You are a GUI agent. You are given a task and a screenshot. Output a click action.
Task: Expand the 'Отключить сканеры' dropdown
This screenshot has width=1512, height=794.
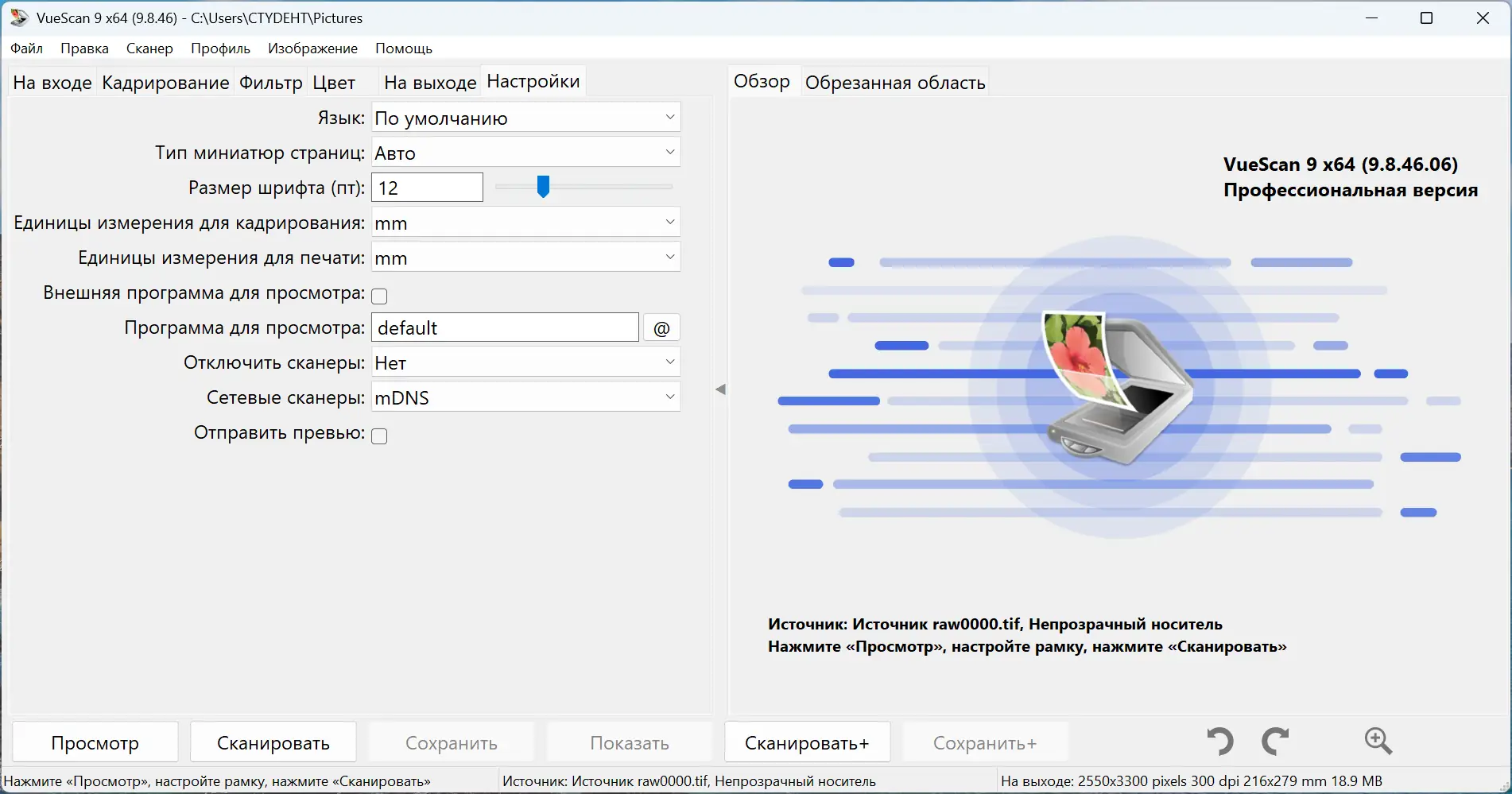coord(526,362)
